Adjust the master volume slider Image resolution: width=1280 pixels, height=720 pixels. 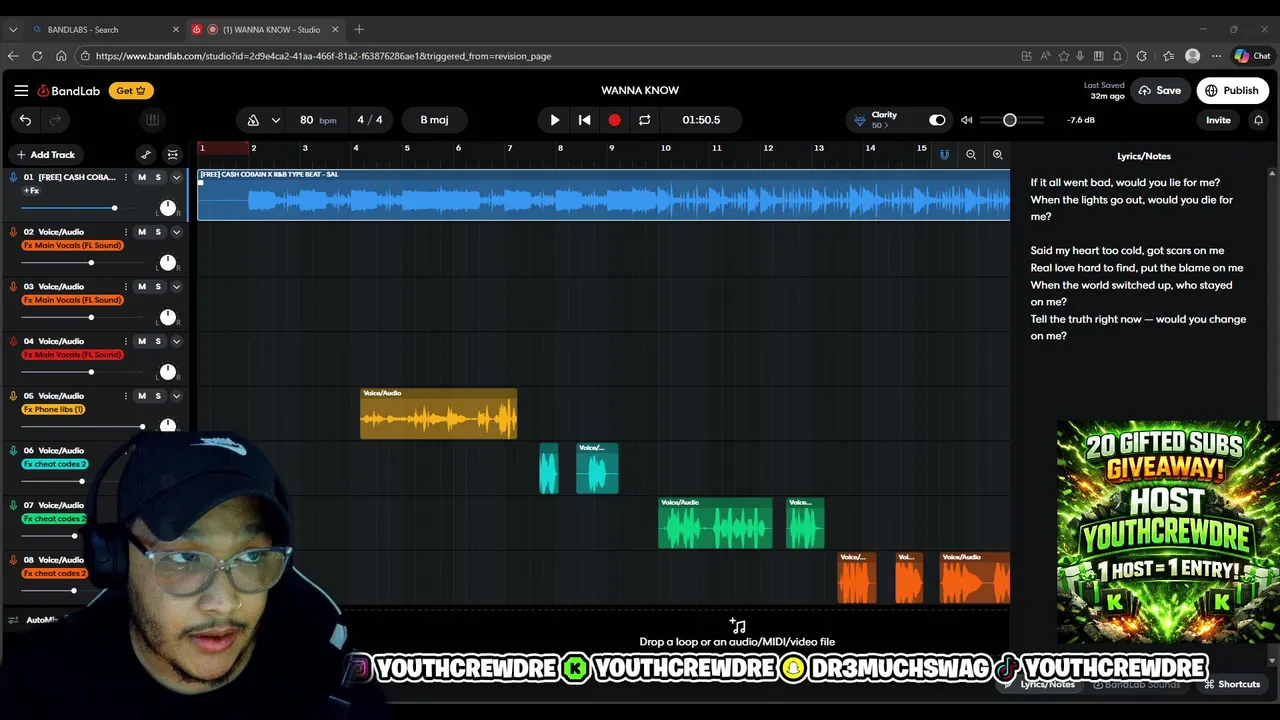click(x=1010, y=120)
